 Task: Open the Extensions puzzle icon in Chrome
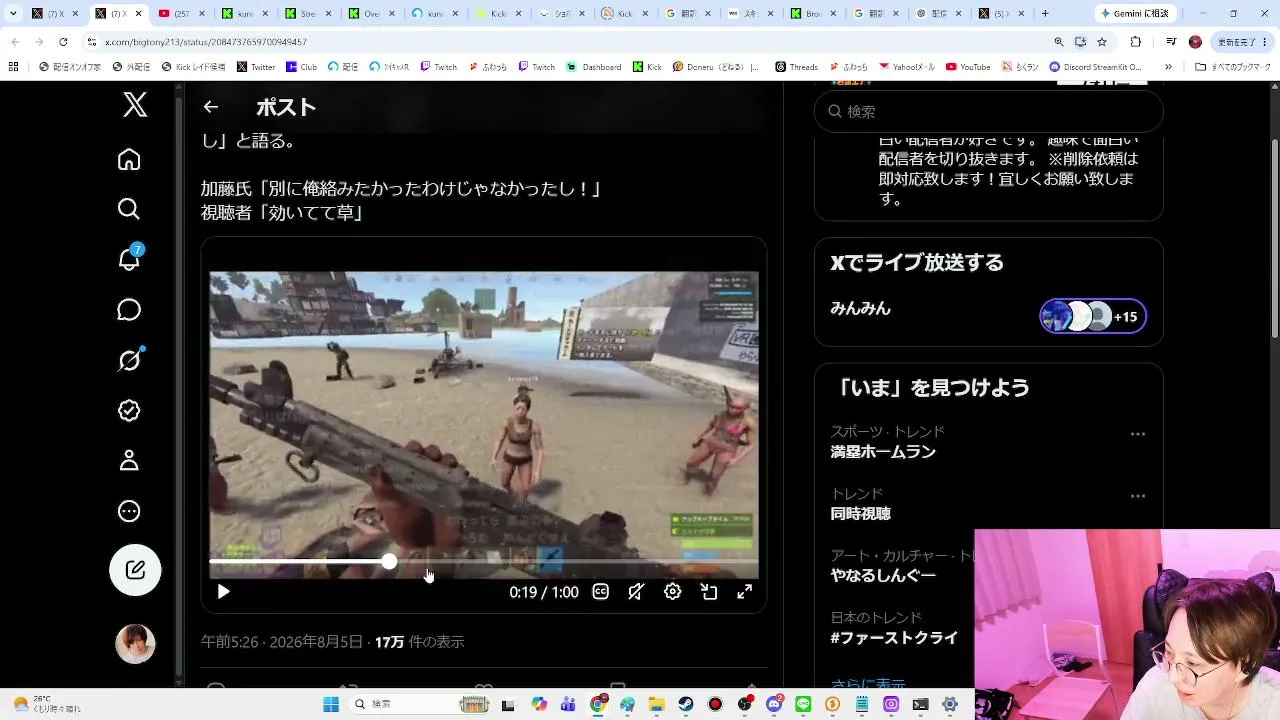tap(1136, 42)
